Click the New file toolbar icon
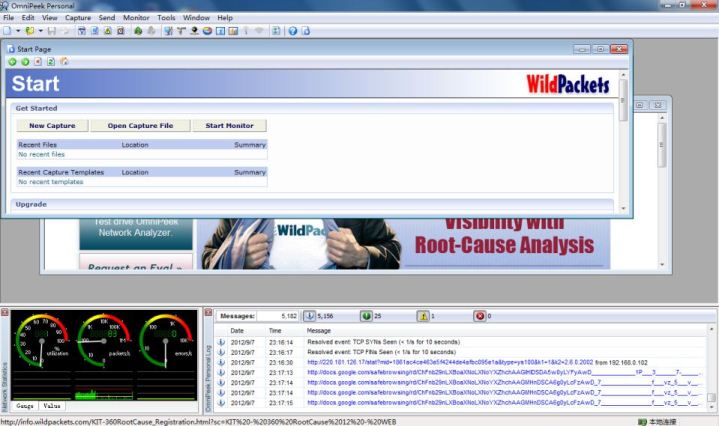This screenshot has height=426, width=719. pyautogui.click(x=6, y=31)
